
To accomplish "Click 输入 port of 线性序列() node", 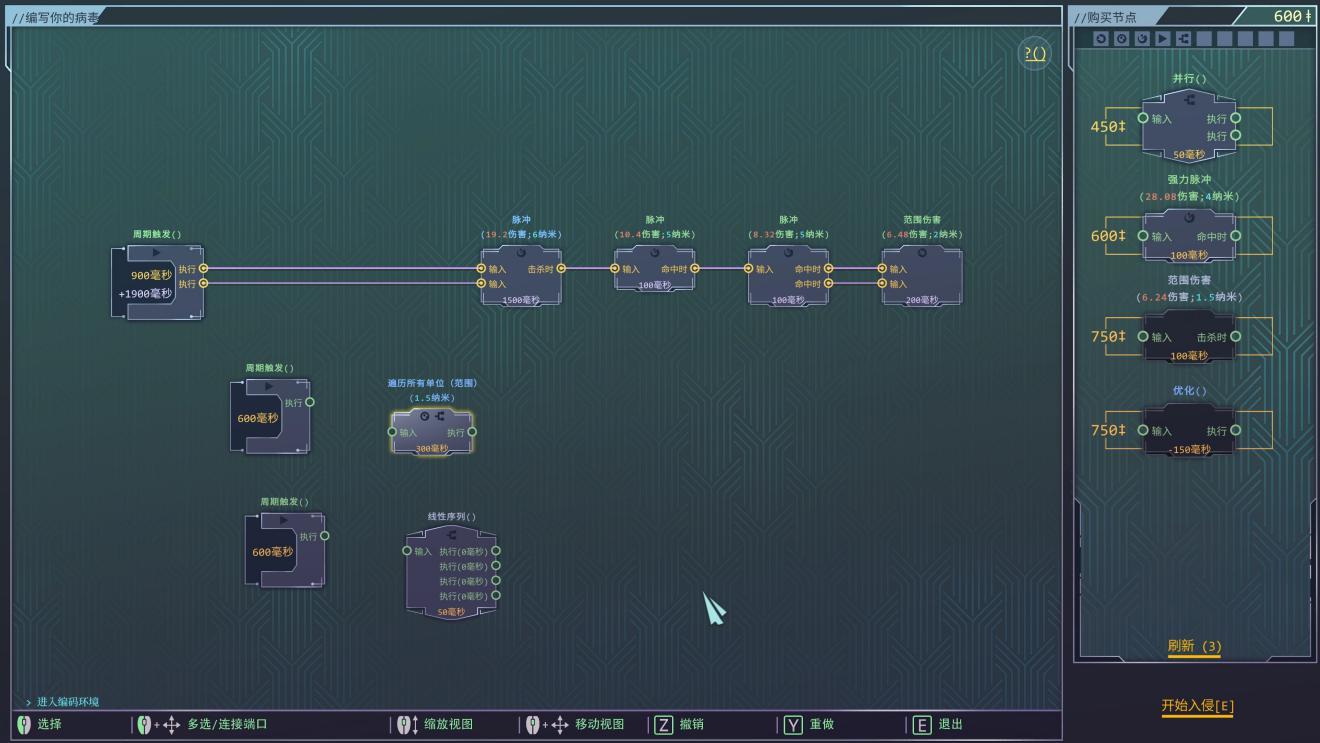I will (x=407, y=551).
